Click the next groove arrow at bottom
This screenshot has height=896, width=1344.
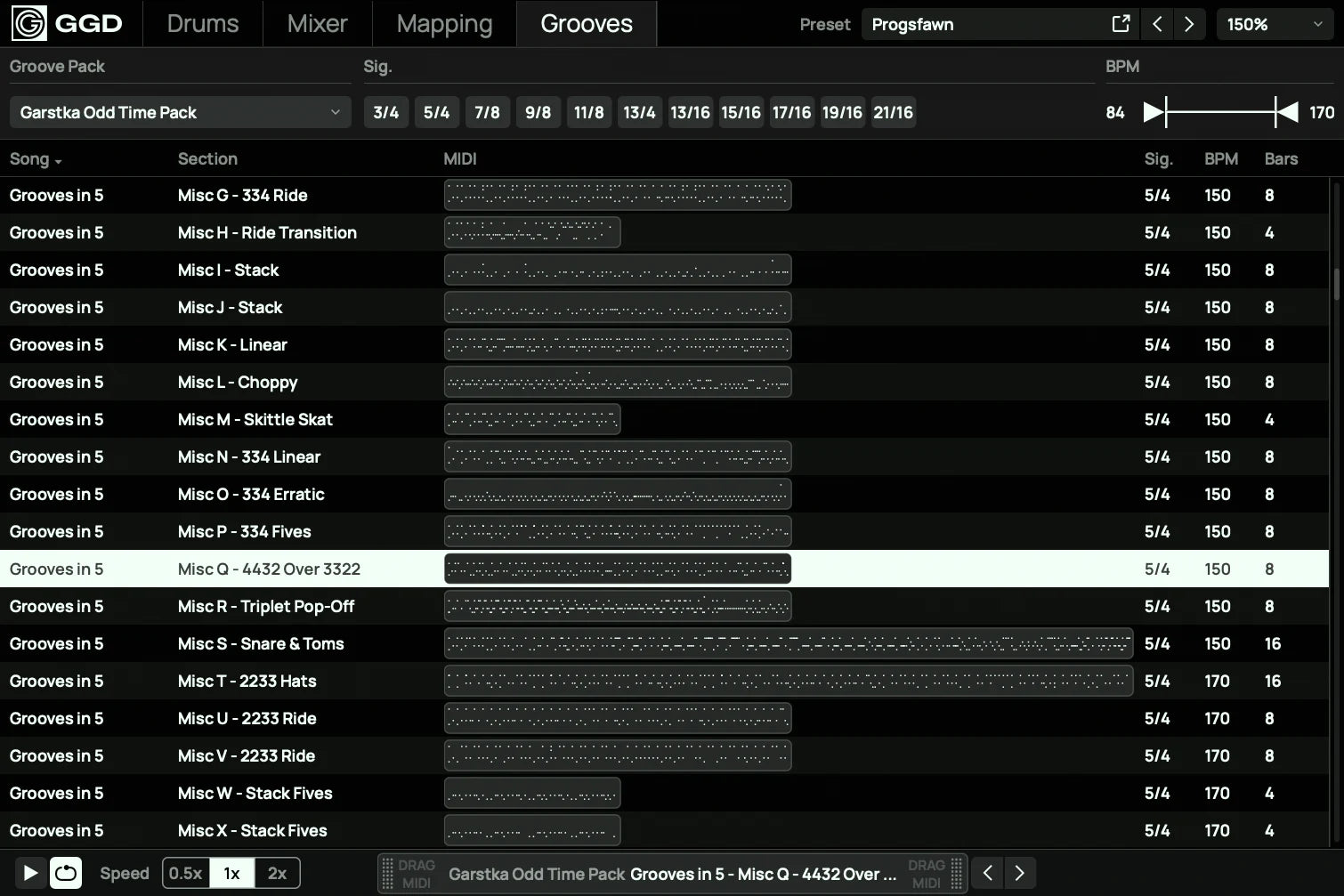[x=1019, y=873]
